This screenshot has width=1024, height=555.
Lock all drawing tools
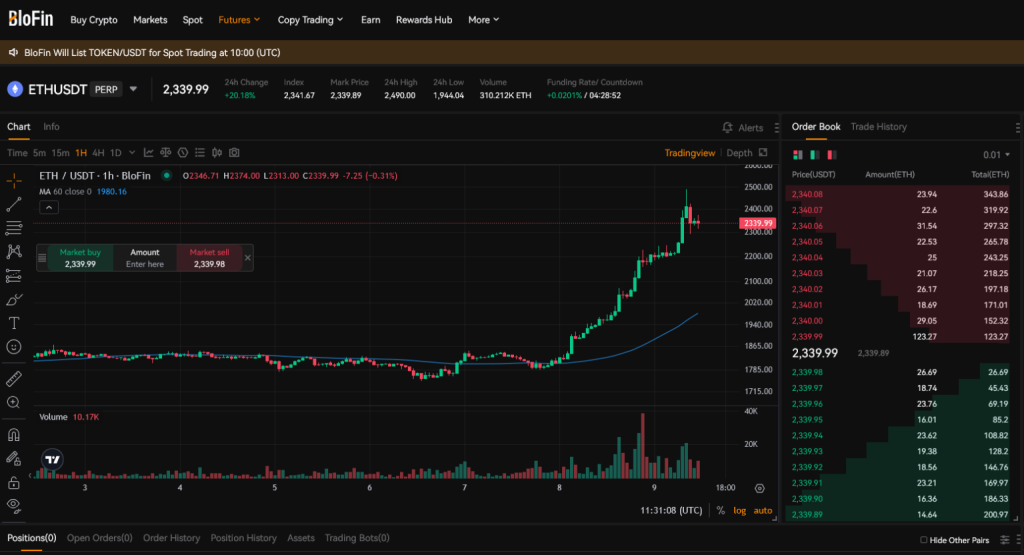pyautogui.click(x=14, y=483)
